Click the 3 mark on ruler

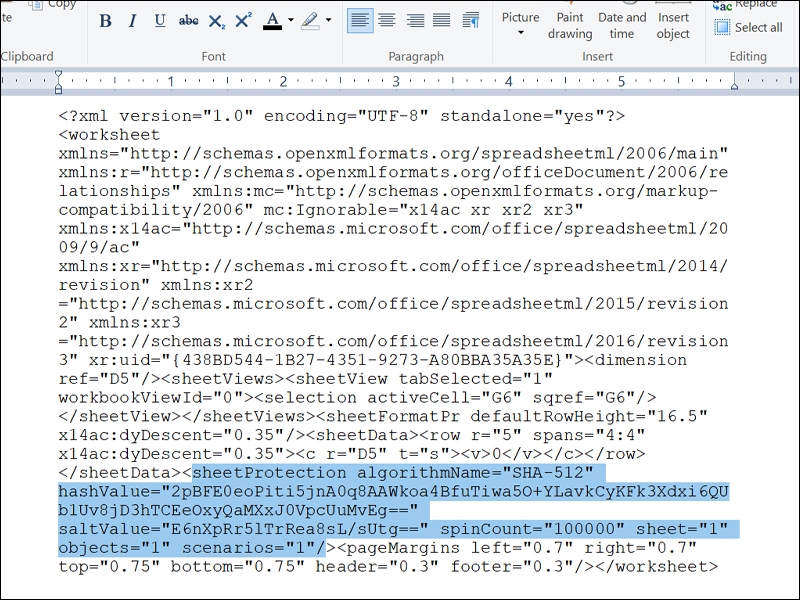396,82
